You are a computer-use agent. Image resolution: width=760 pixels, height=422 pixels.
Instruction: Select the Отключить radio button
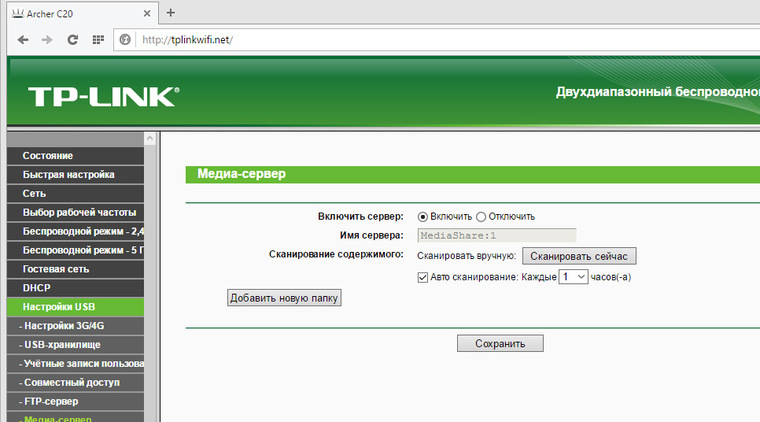tap(481, 217)
